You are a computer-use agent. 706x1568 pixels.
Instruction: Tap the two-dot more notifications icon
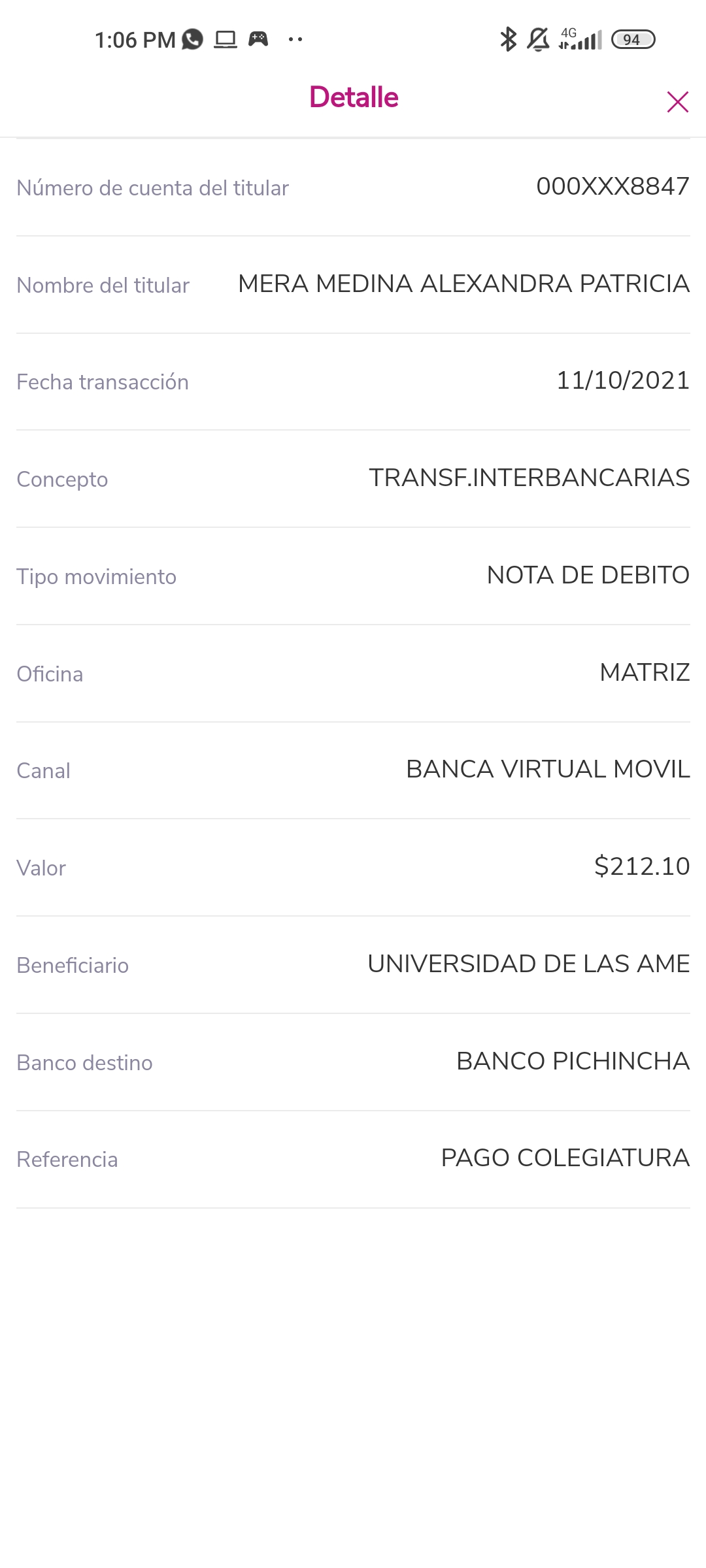point(295,39)
